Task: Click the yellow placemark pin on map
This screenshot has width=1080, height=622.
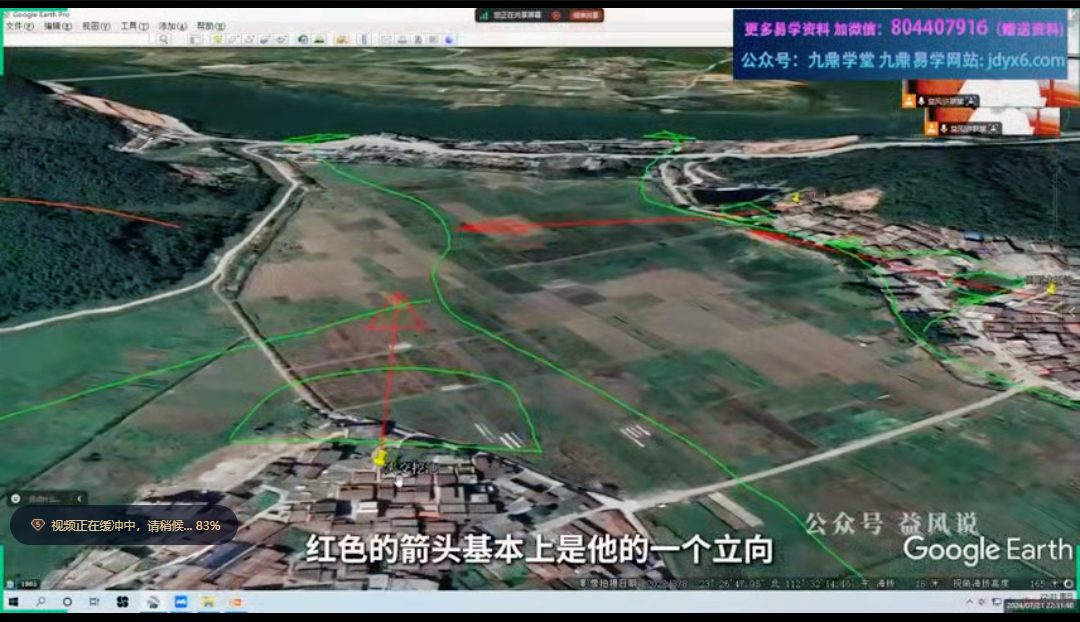Action: 380,458
